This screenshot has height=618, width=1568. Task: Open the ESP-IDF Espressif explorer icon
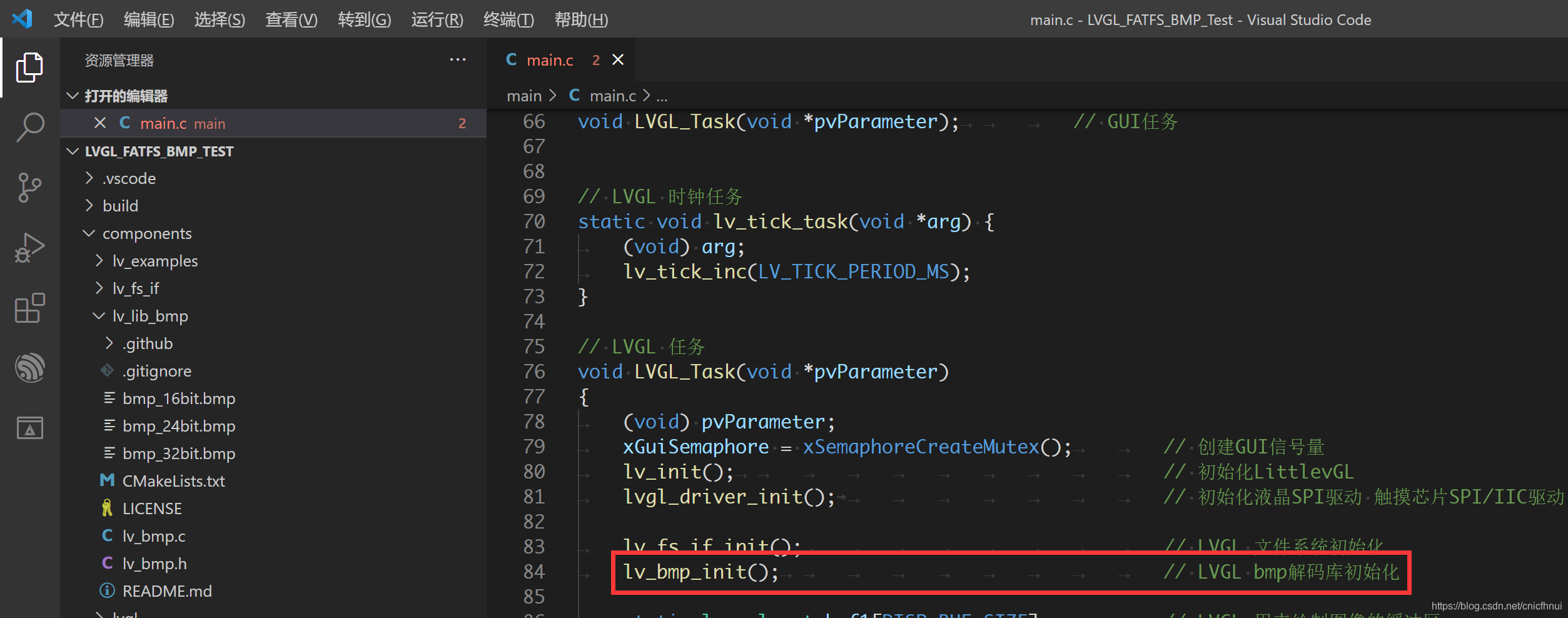29,368
